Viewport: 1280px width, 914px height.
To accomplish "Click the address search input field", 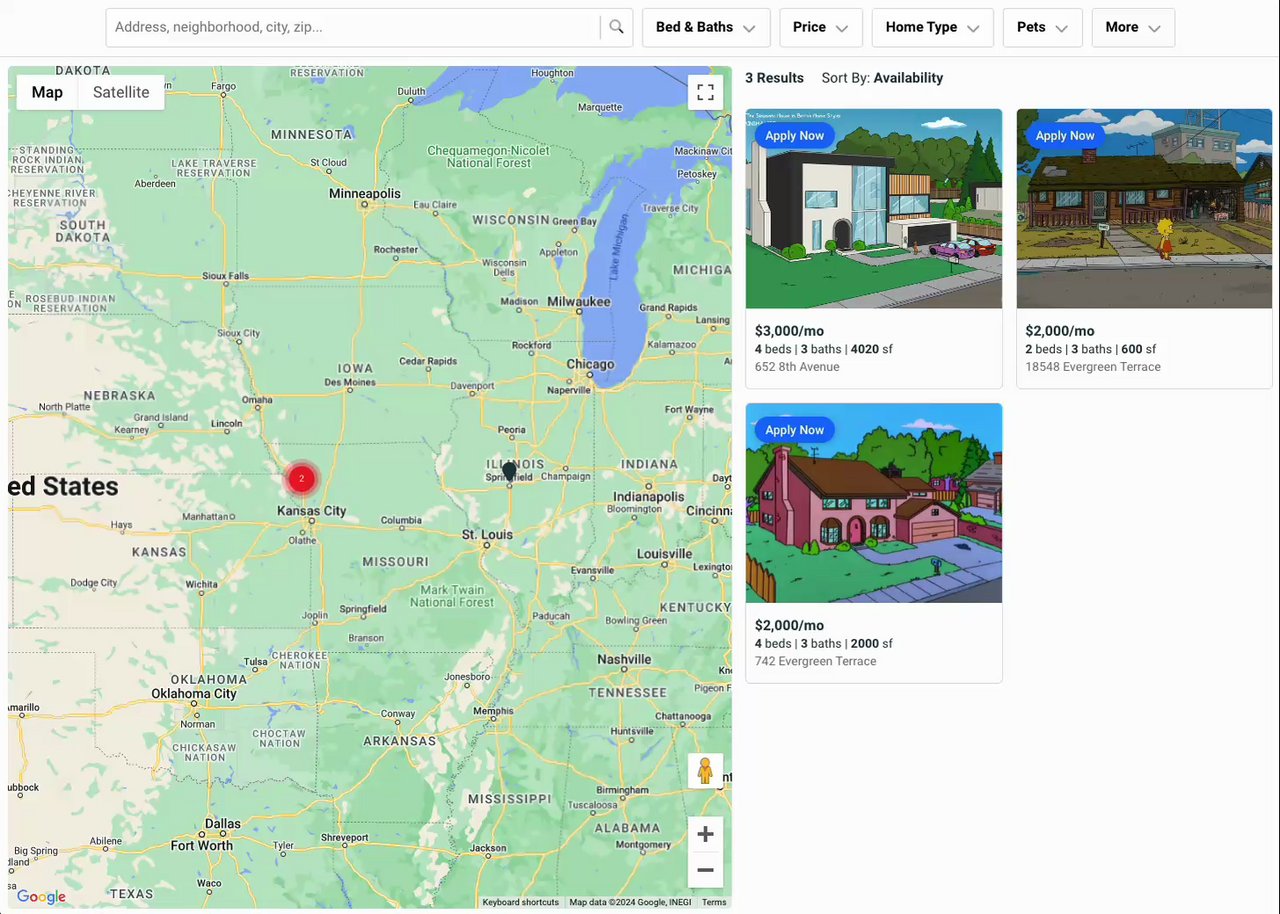I will click(x=353, y=27).
